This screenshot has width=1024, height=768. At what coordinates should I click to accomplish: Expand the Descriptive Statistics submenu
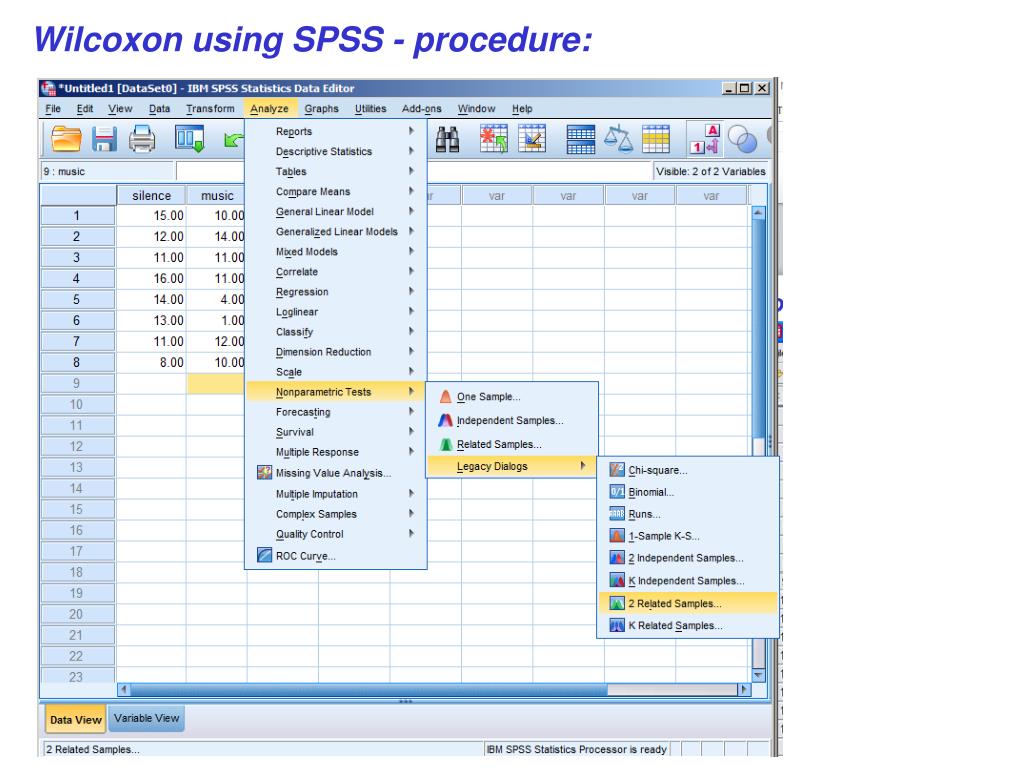pyautogui.click(x=336, y=152)
